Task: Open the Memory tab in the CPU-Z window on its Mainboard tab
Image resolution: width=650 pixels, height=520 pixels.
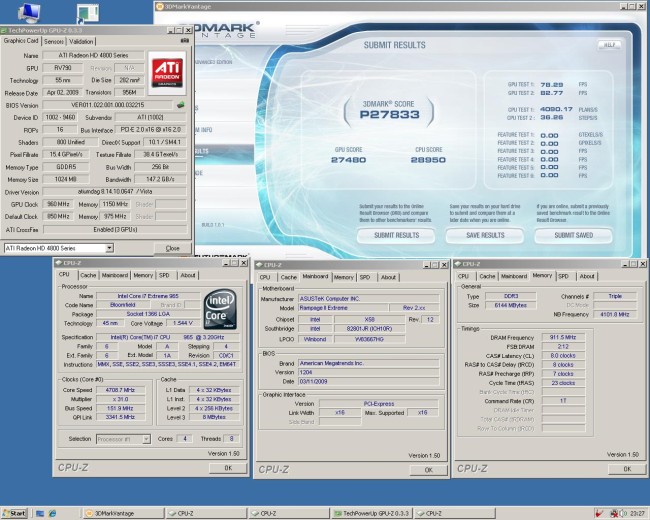Action: coord(344,277)
